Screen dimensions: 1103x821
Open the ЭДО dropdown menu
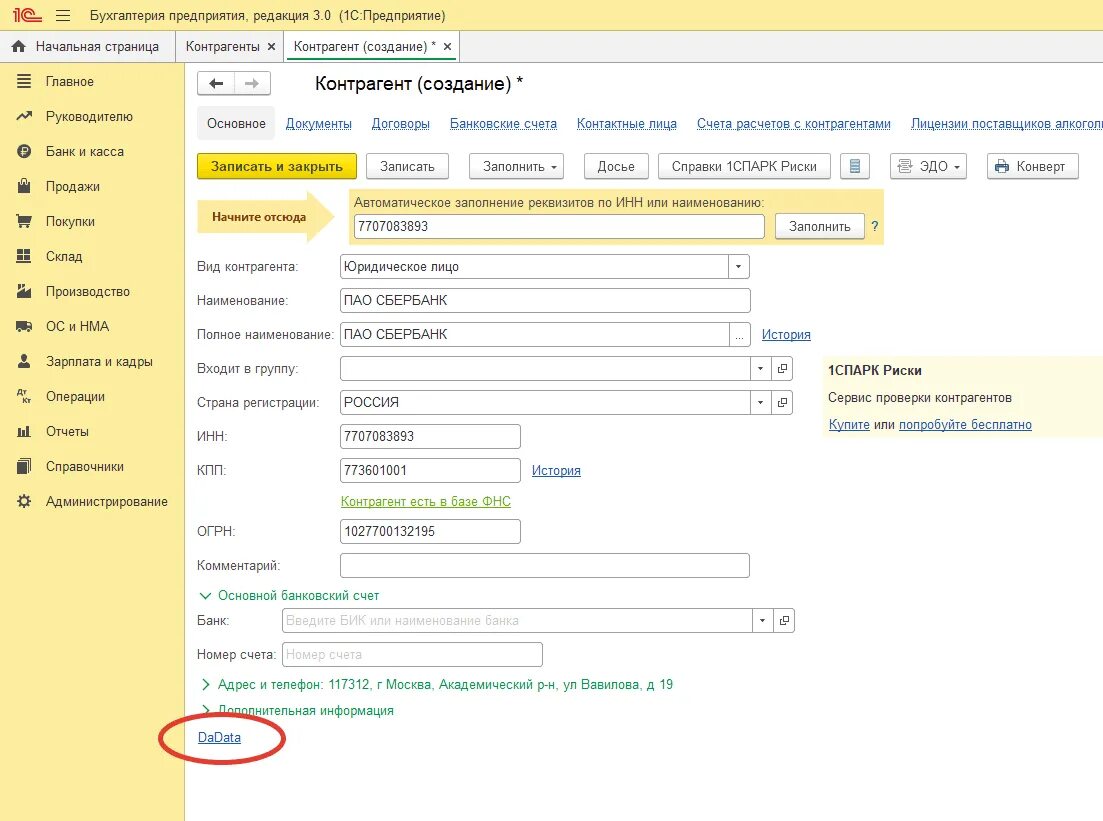929,167
